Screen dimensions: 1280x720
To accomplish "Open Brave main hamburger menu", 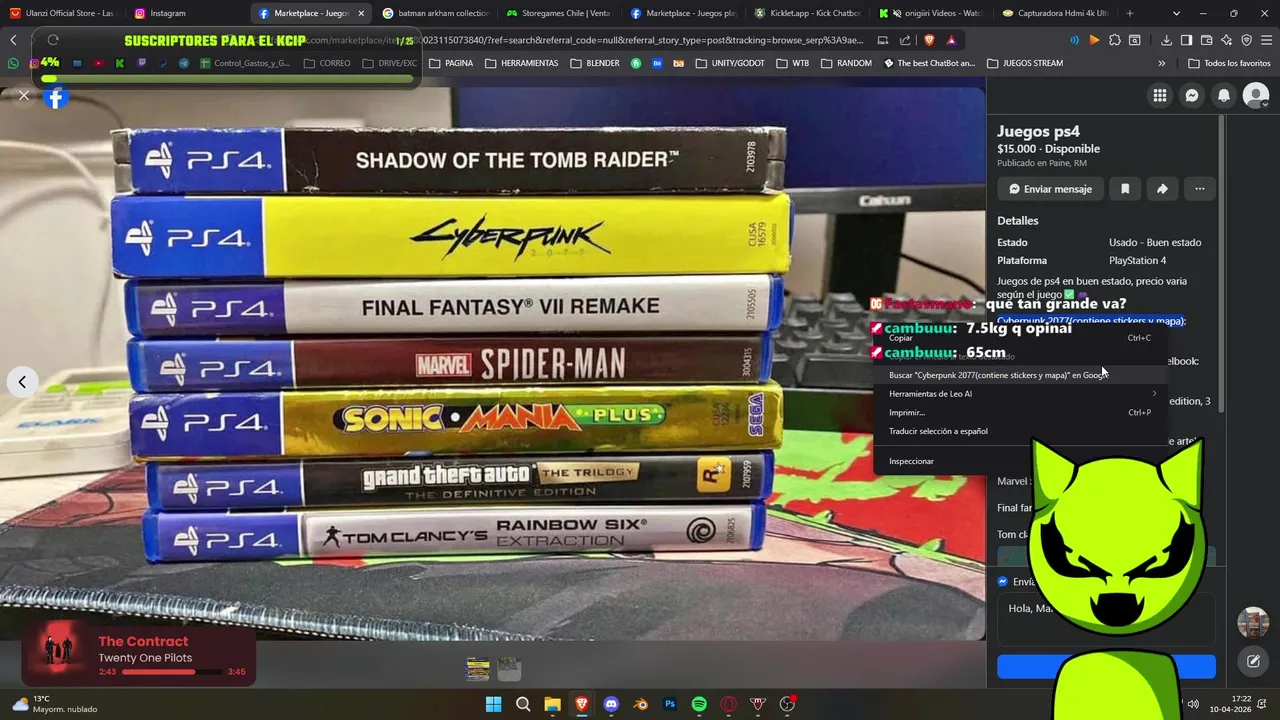I will (x=1266, y=40).
